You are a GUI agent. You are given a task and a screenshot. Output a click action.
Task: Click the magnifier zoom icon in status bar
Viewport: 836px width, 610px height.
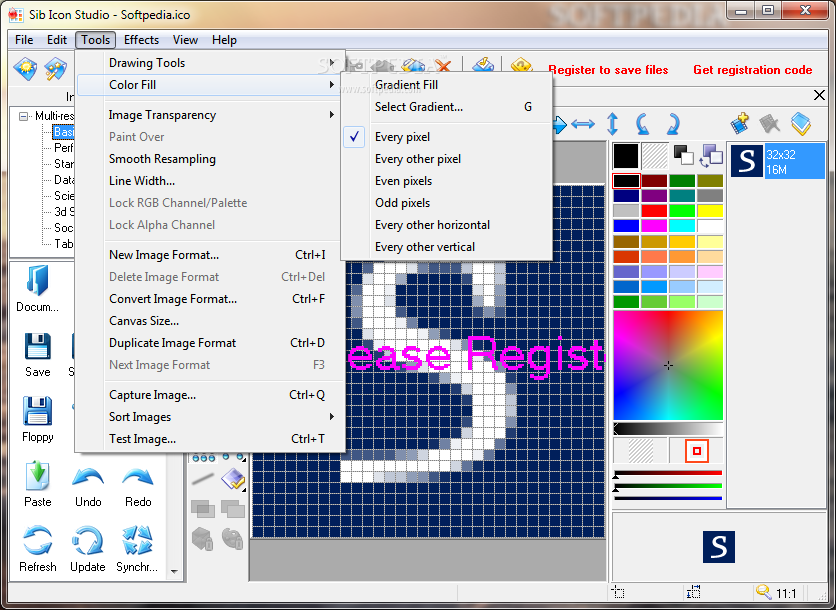[x=763, y=592]
